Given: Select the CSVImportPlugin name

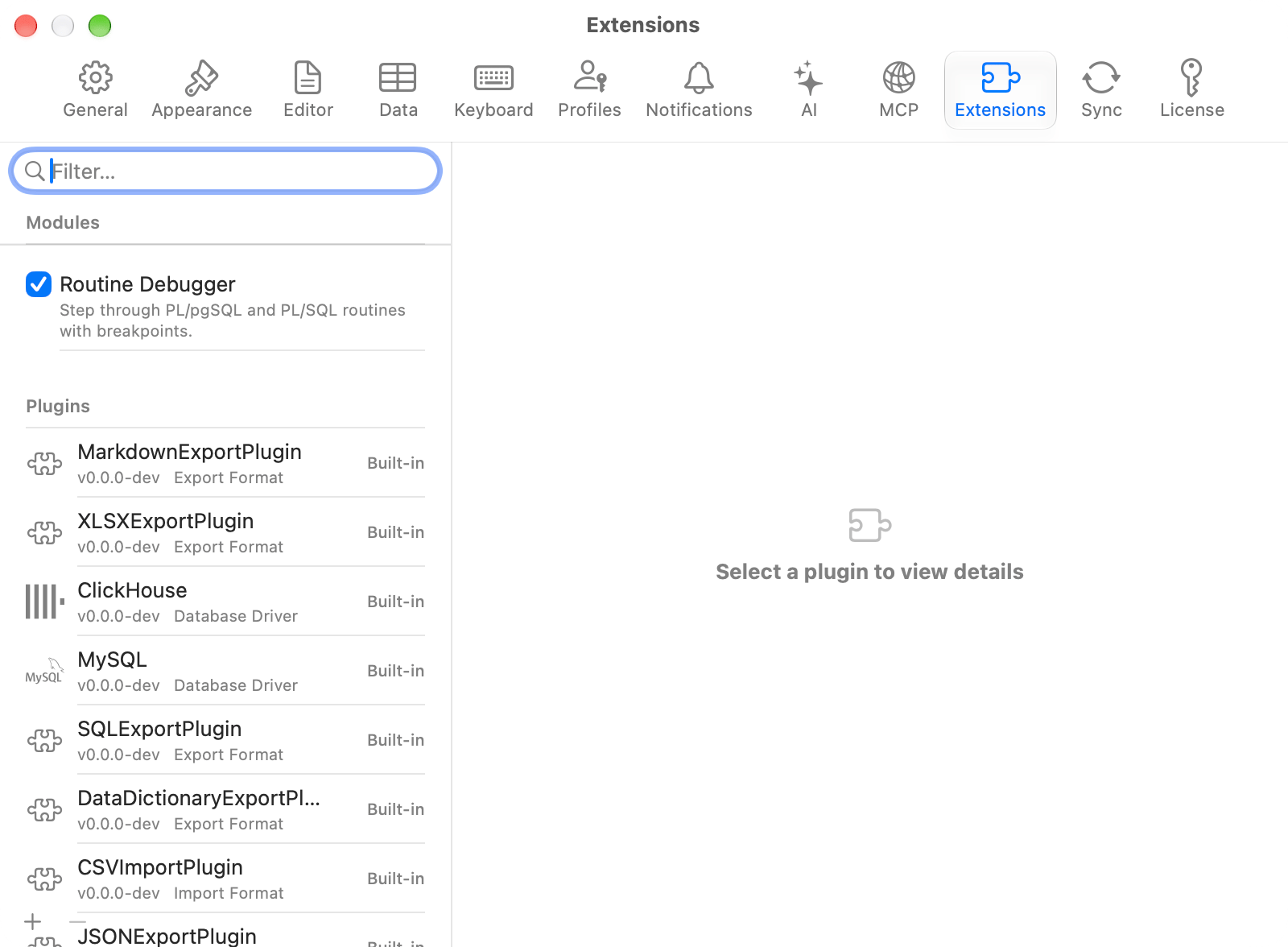Looking at the screenshot, I should tap(160, 867).
